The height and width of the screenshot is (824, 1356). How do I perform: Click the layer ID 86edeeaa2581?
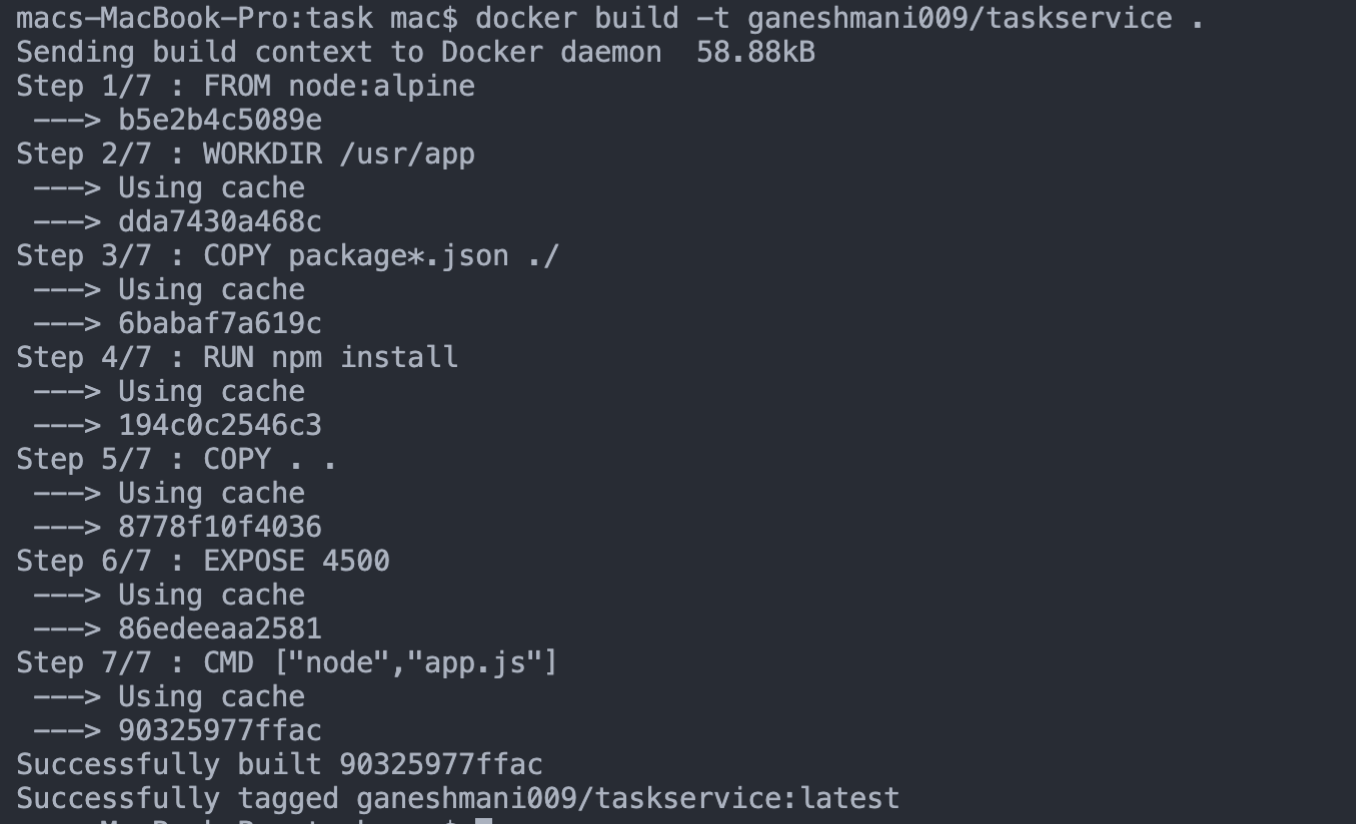click(220, 629)
